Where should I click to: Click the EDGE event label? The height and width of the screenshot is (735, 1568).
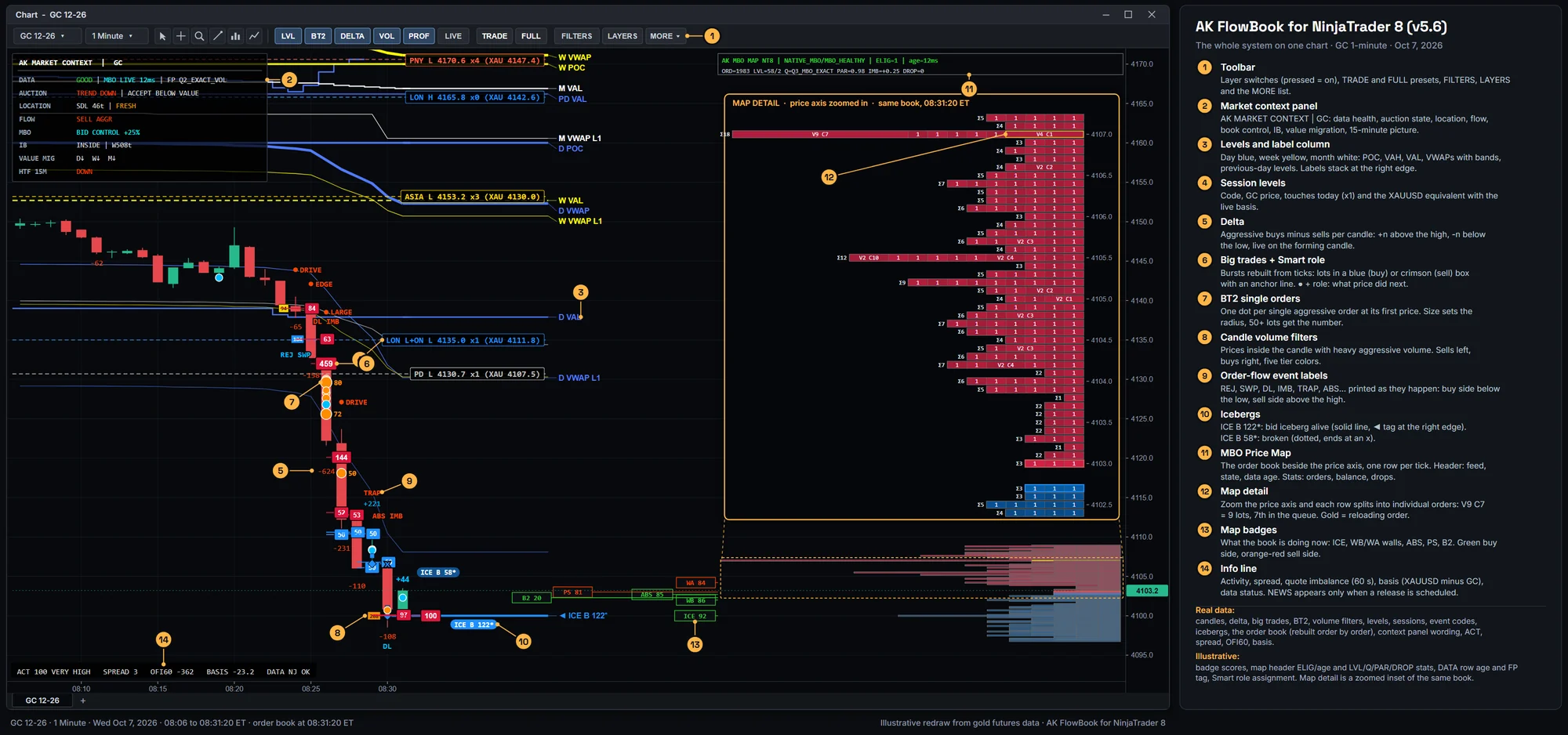coord(324,284)
